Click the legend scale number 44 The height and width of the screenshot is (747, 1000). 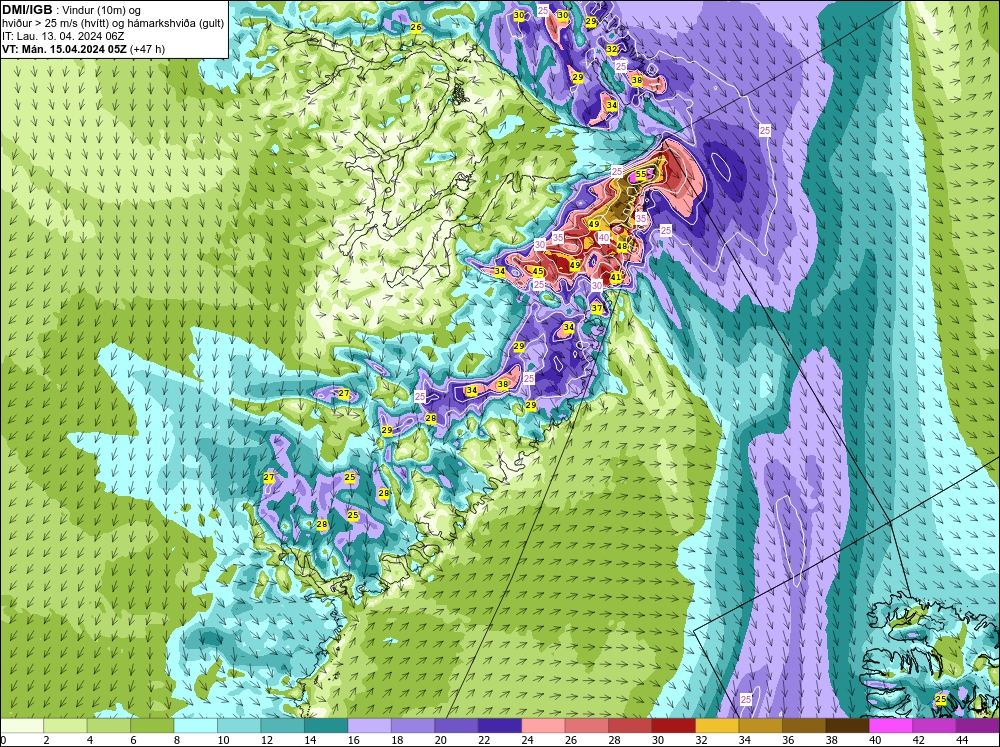point(962,740)
